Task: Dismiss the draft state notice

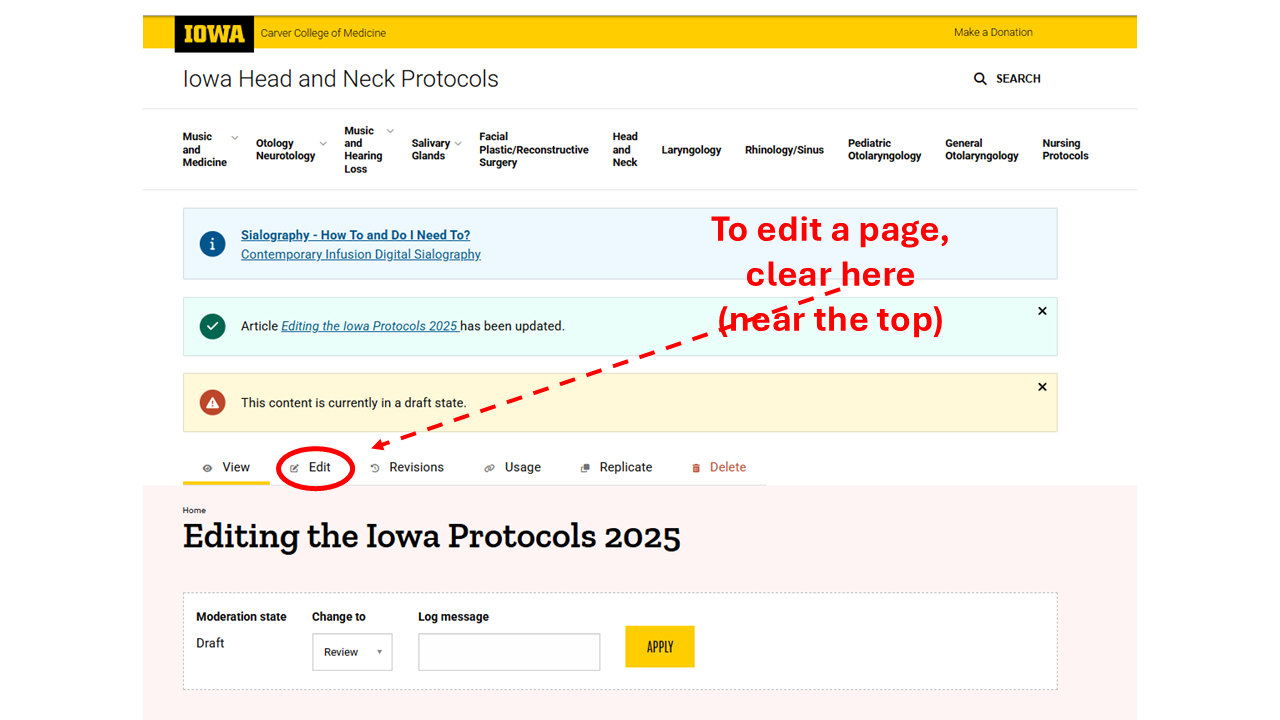Action: (1042, 387)
